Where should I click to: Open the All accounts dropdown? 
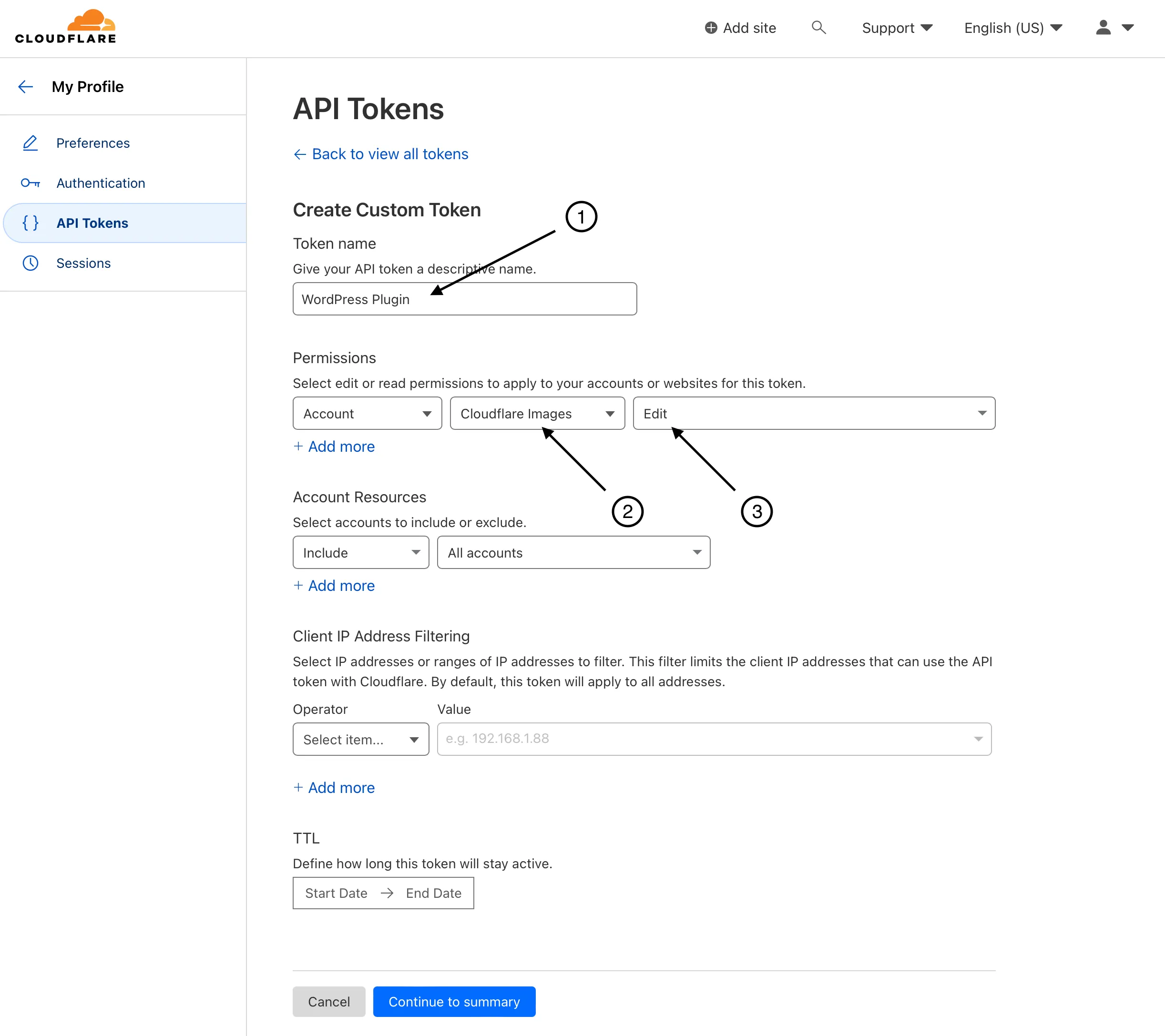[573, 552]
